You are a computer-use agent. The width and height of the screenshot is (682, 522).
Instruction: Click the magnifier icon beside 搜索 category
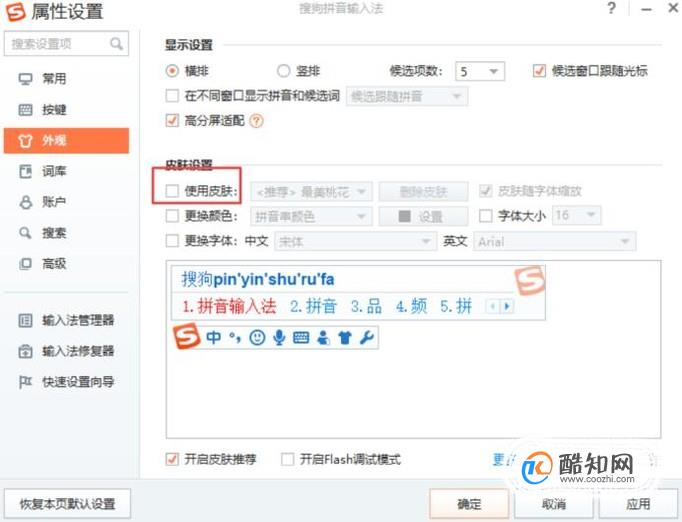pos(25,233)
